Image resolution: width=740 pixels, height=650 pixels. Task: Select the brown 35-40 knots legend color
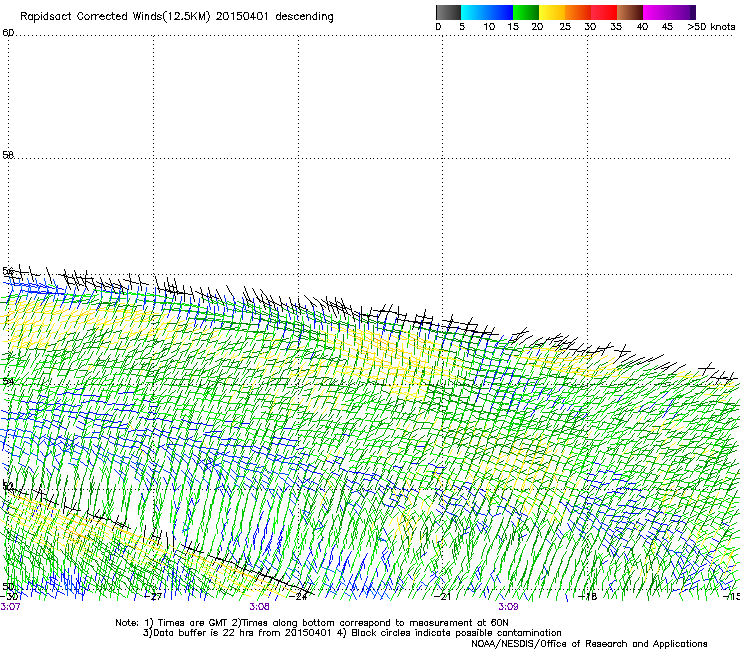click(x=630, y=12)
